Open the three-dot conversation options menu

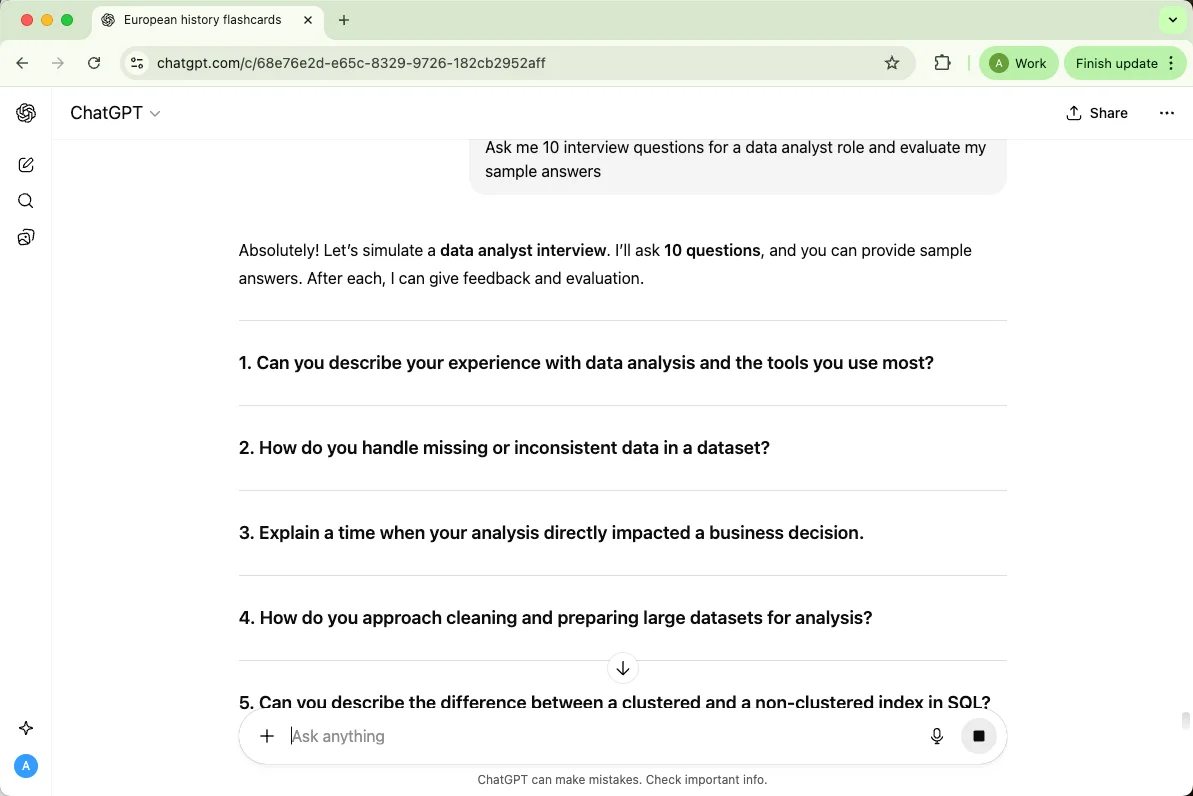click(x=1166, y=113)
